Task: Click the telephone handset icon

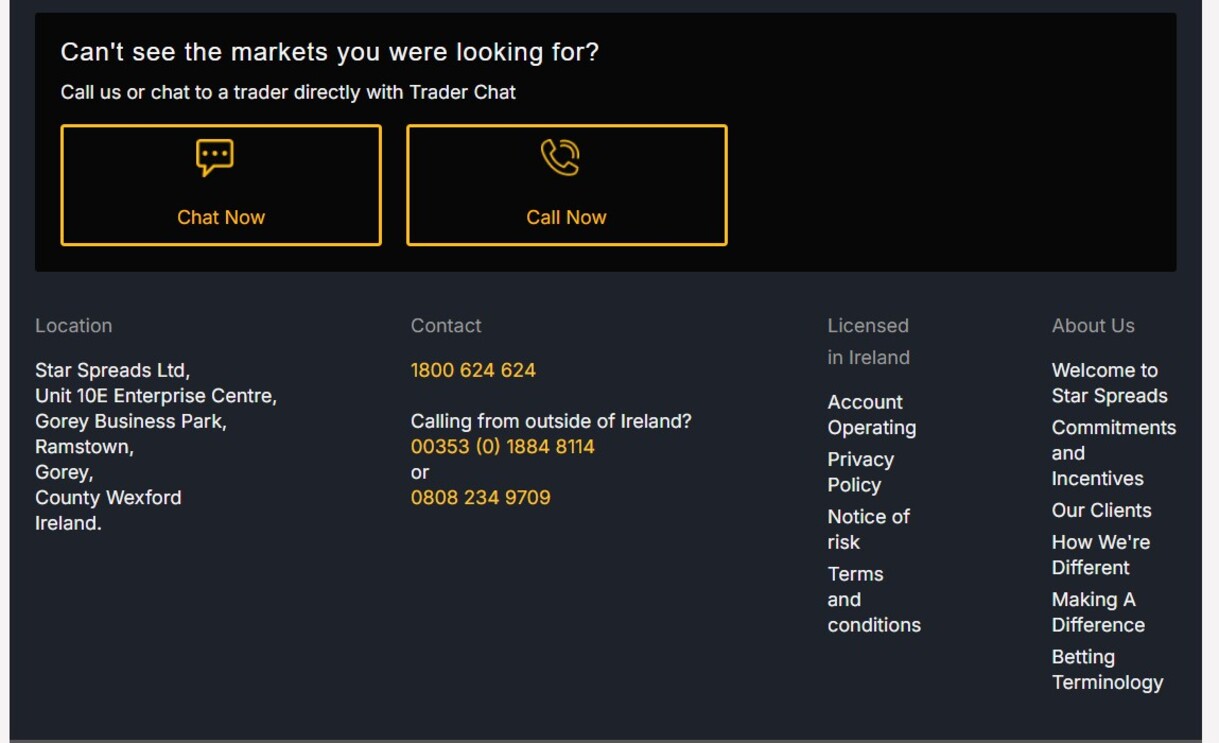Action: [x=566, y=157]
